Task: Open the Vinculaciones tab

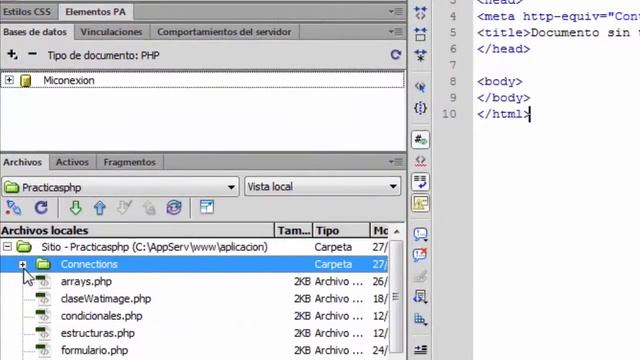Action: coord(111,32)
